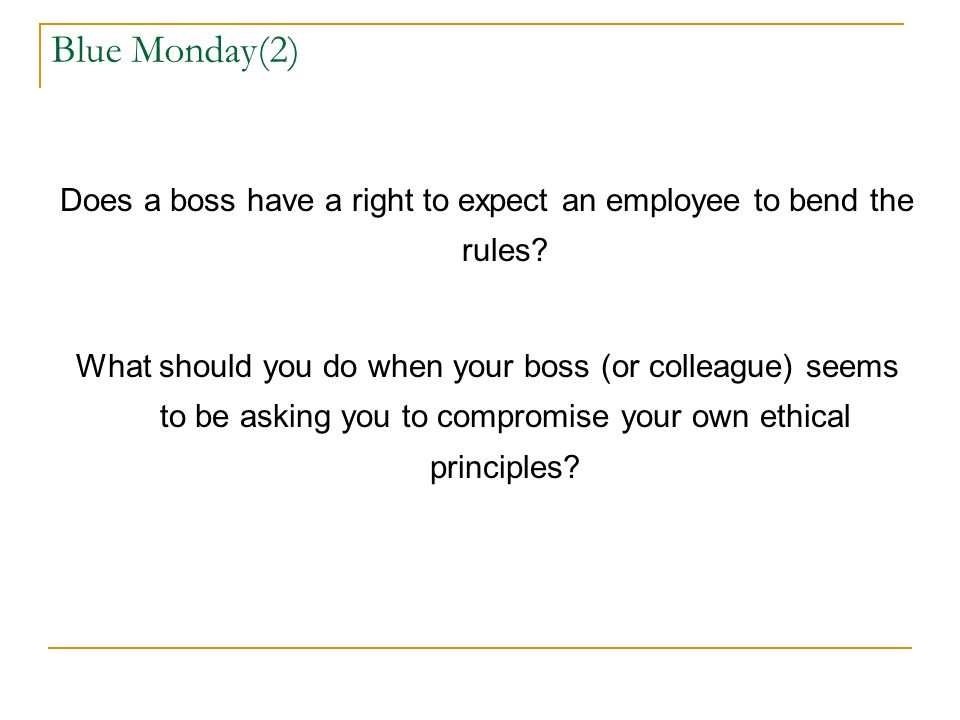The image size is (960, 720).
Task: Click the word "ethical" in the second question
Action: point(804,416)
